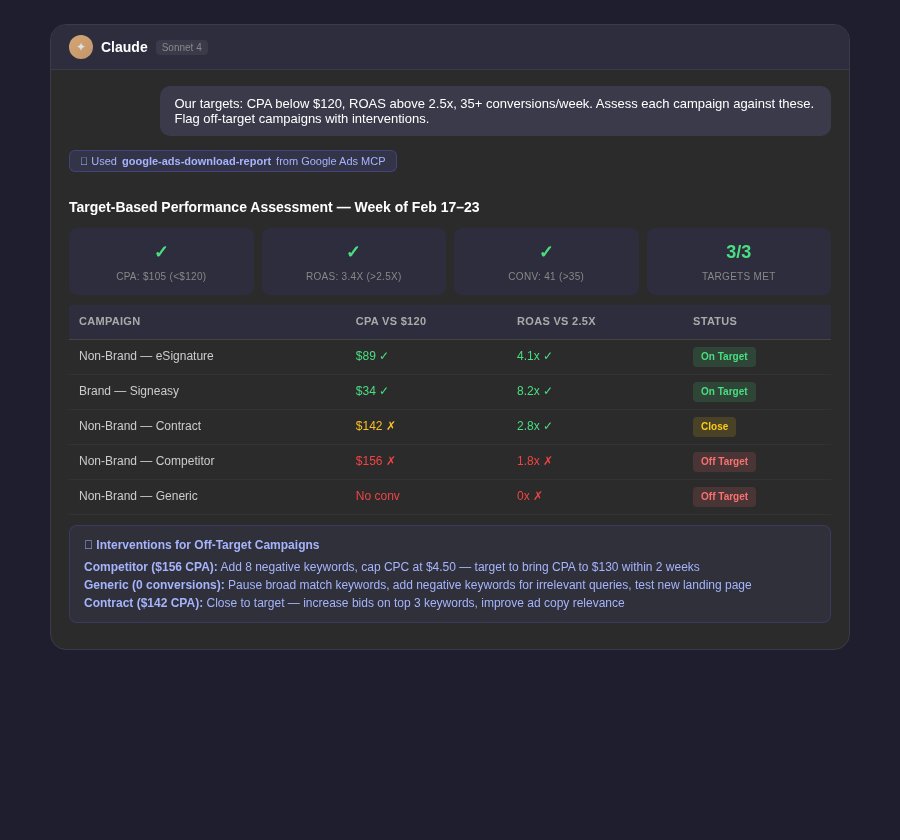Screen dimensions: 900x840
Task: Click the CONV: 41 summary card
Action: pos(546,262)
